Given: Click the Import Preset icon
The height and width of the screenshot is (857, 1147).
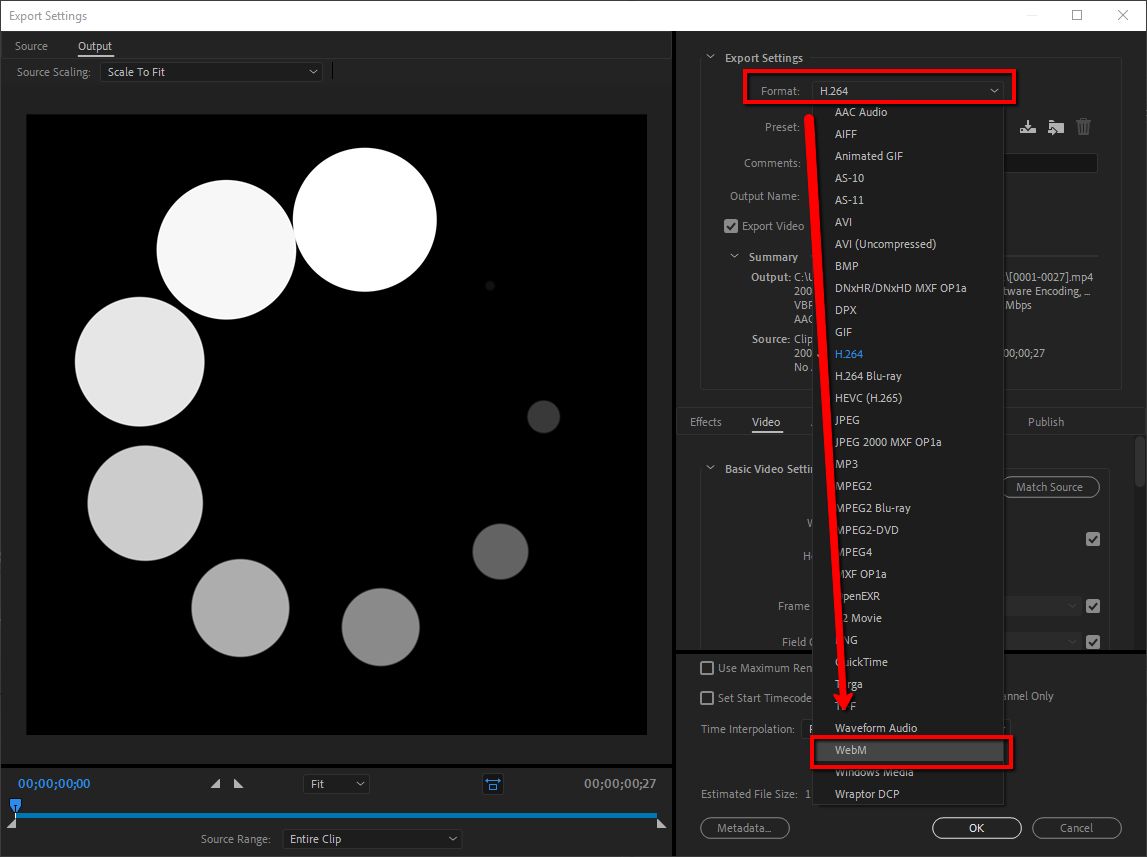Looking at the screenshot, I should tap(1056, 127).
